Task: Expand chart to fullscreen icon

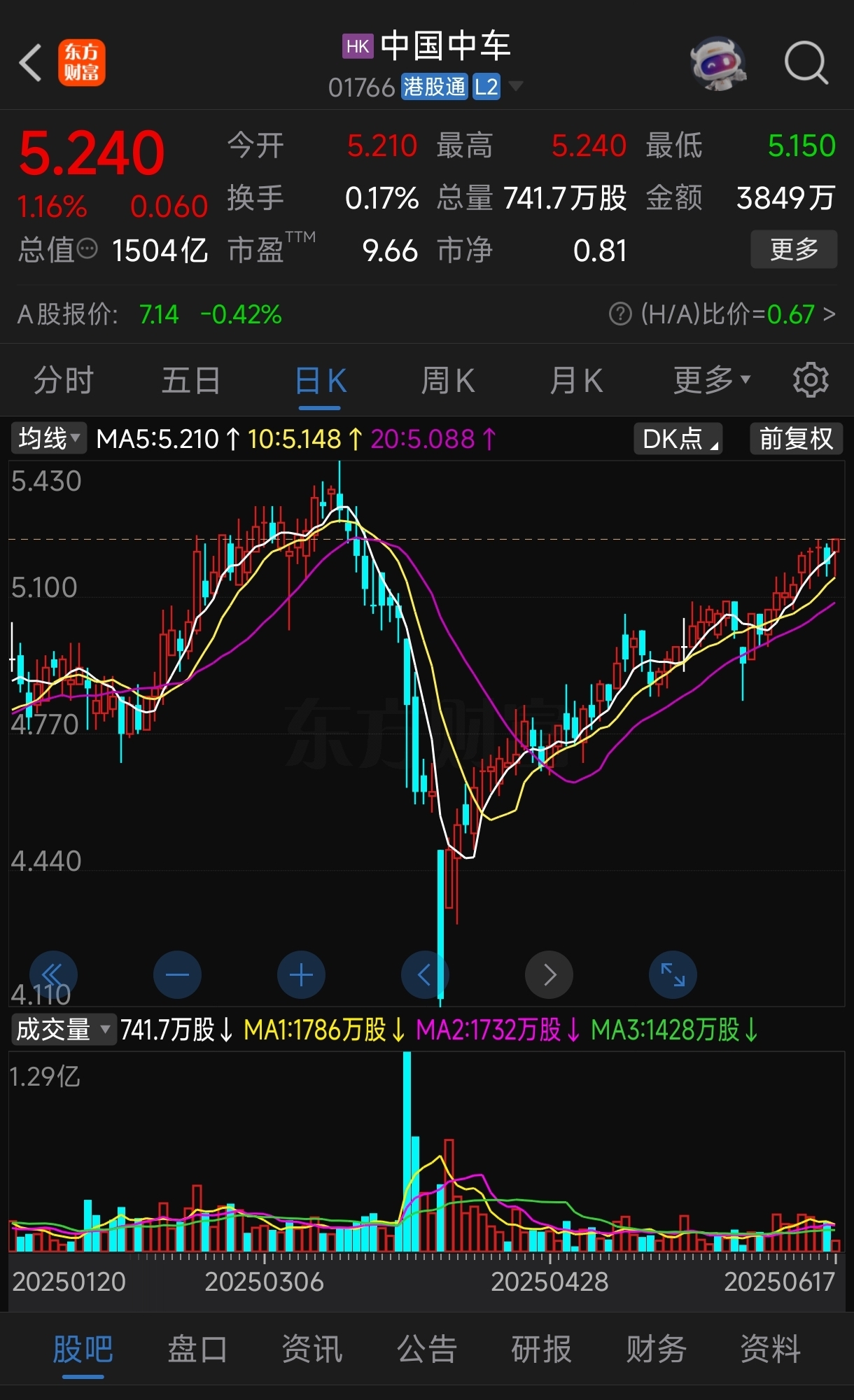Action: coord(673,974)
